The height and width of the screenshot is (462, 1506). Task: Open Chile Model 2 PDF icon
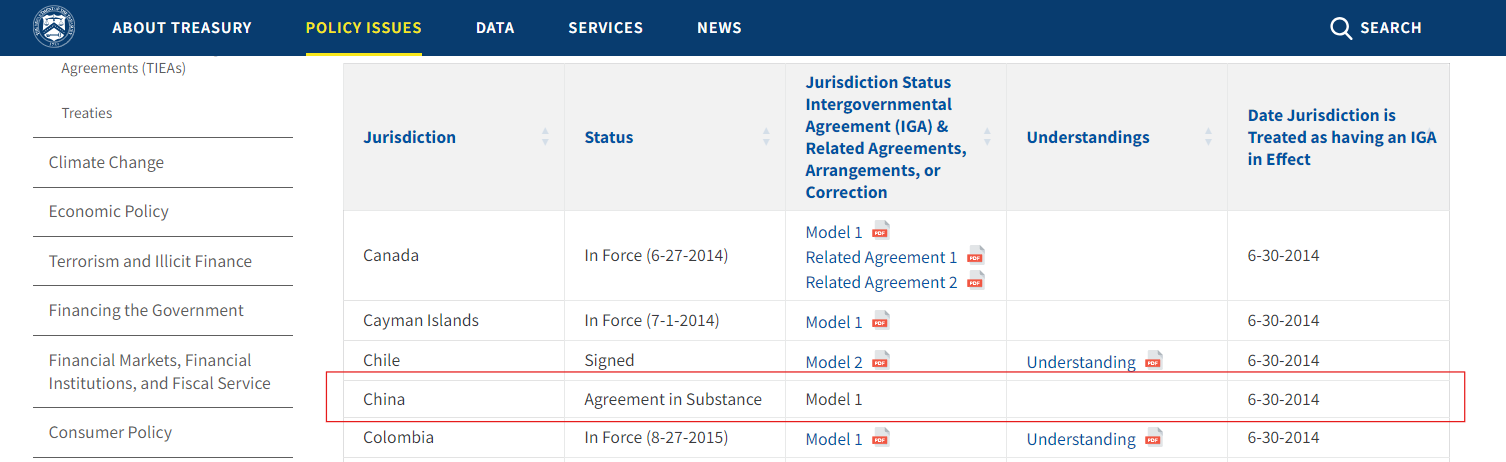click(881, 360)
